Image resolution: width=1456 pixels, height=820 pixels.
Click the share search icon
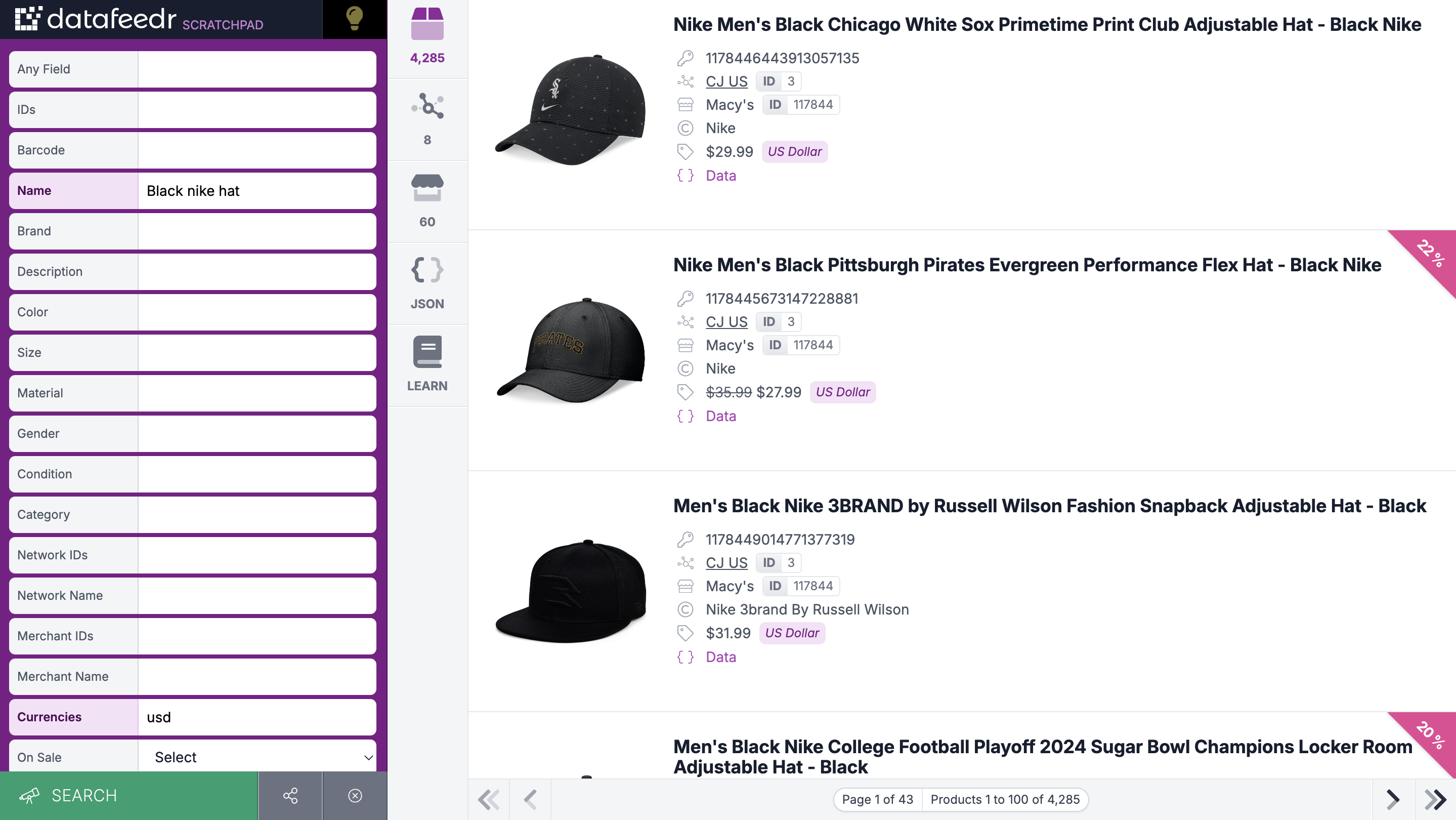(x=290, y=796)
